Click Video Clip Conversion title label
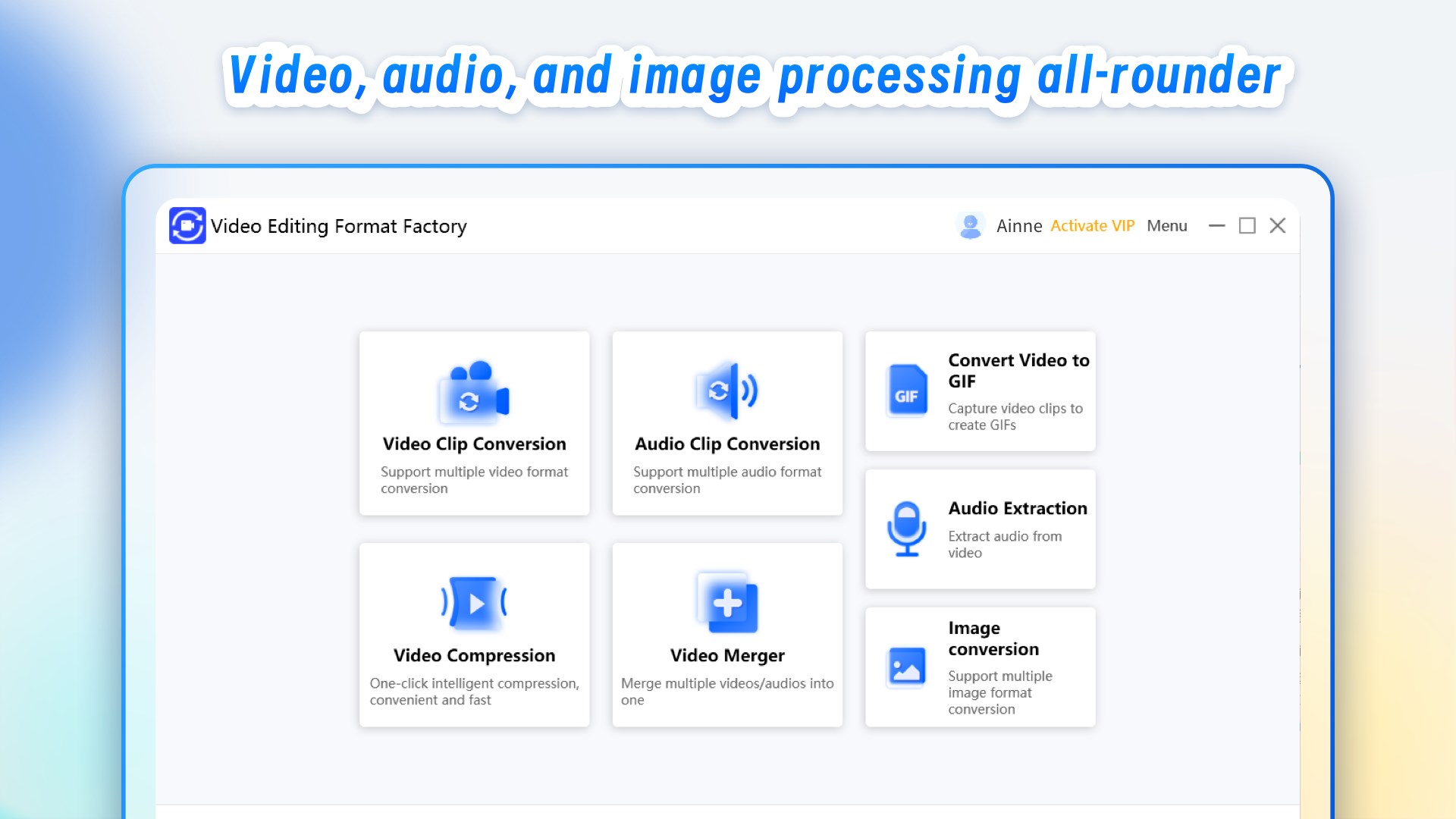 coord(474,444)
